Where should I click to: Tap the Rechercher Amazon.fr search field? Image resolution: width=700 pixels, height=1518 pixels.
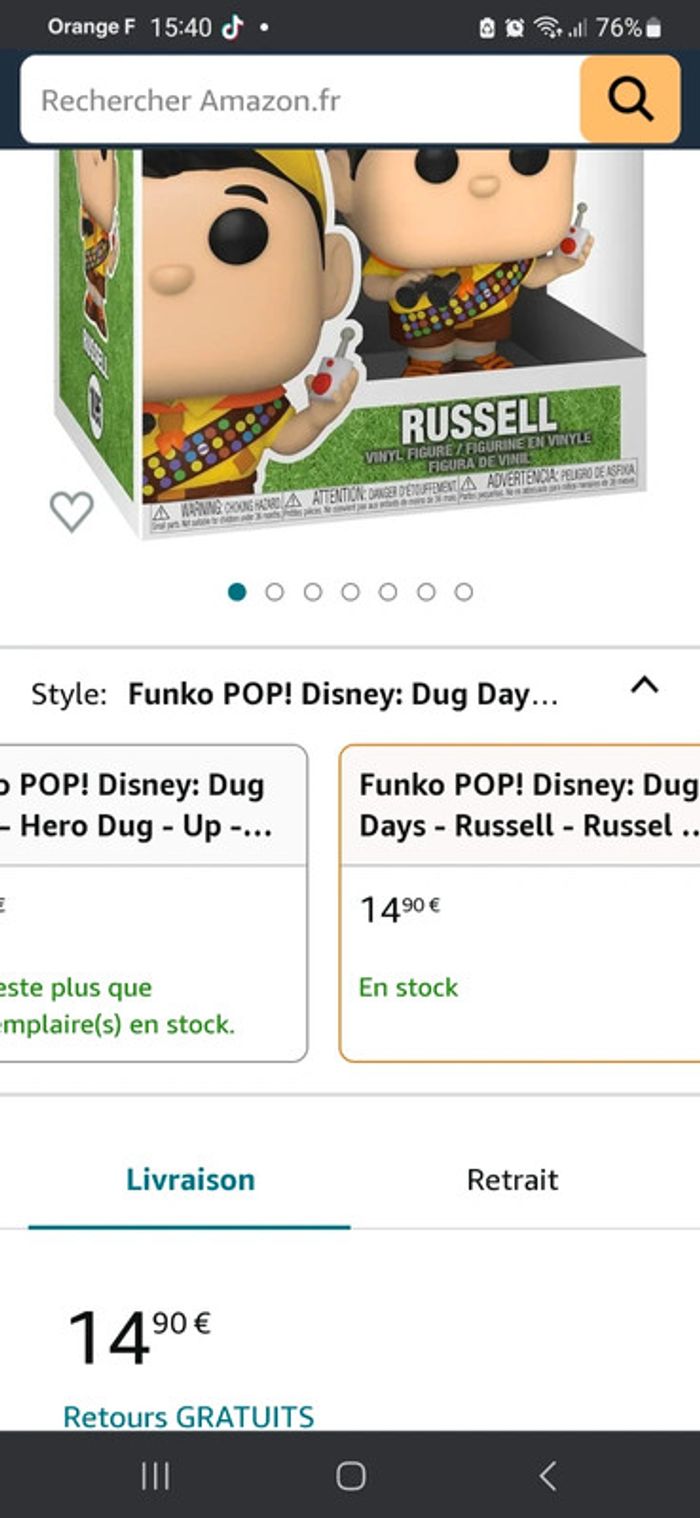(290, 99)
